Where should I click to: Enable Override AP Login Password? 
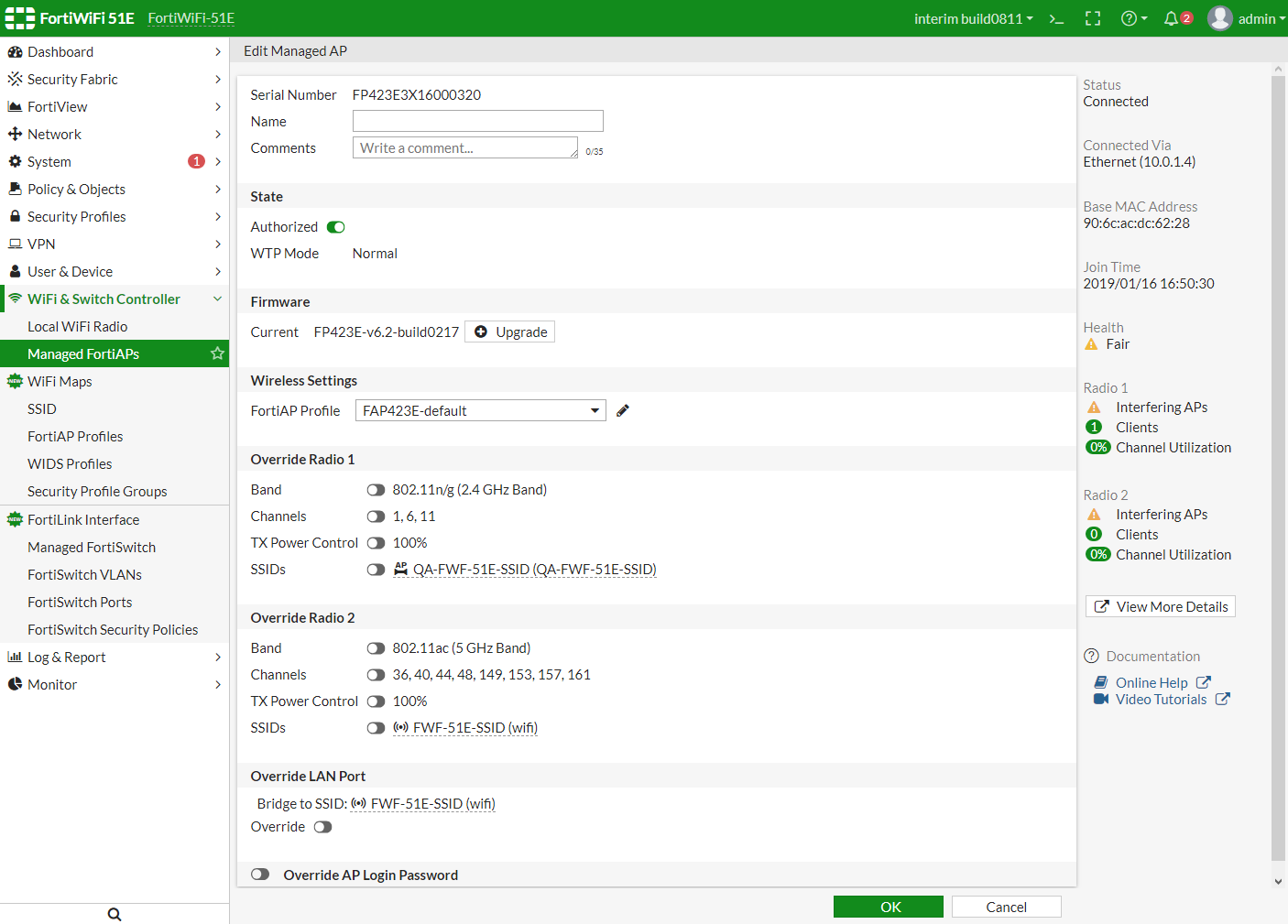260,875
